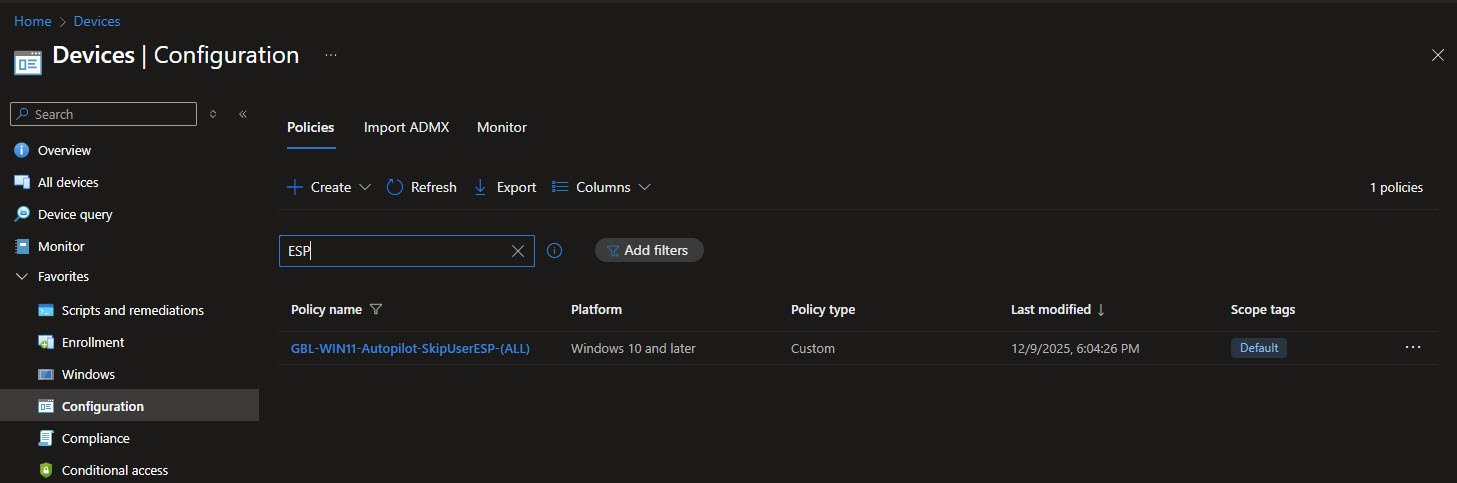Open Enrollment in the Favorites list

(x=93, y=343)
